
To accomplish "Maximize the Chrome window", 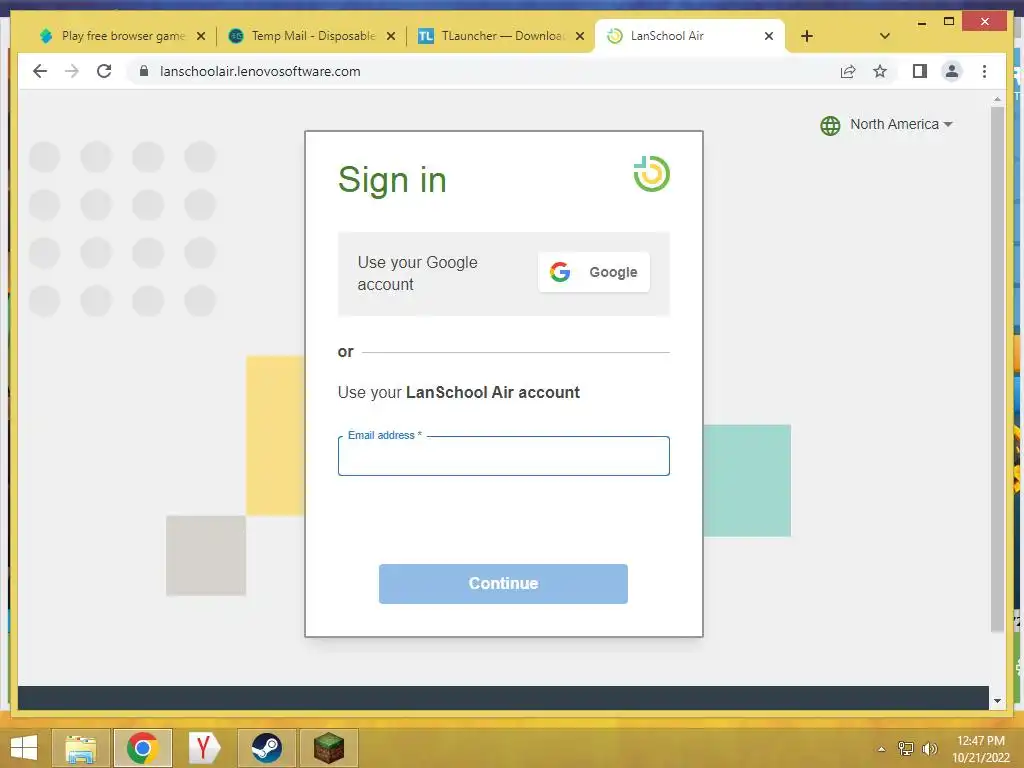I will pos(949,22).
